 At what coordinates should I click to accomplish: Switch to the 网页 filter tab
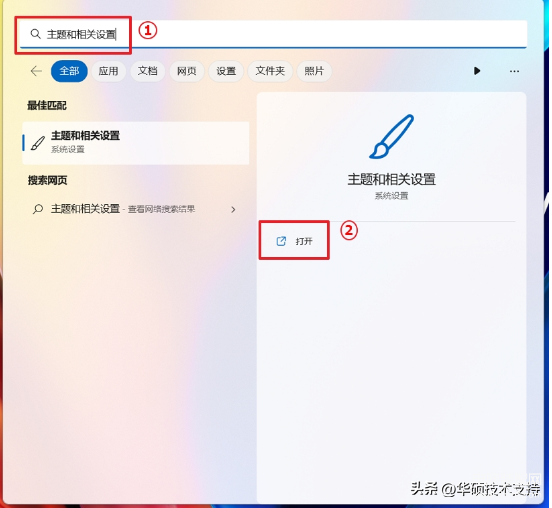click(187, 71)
